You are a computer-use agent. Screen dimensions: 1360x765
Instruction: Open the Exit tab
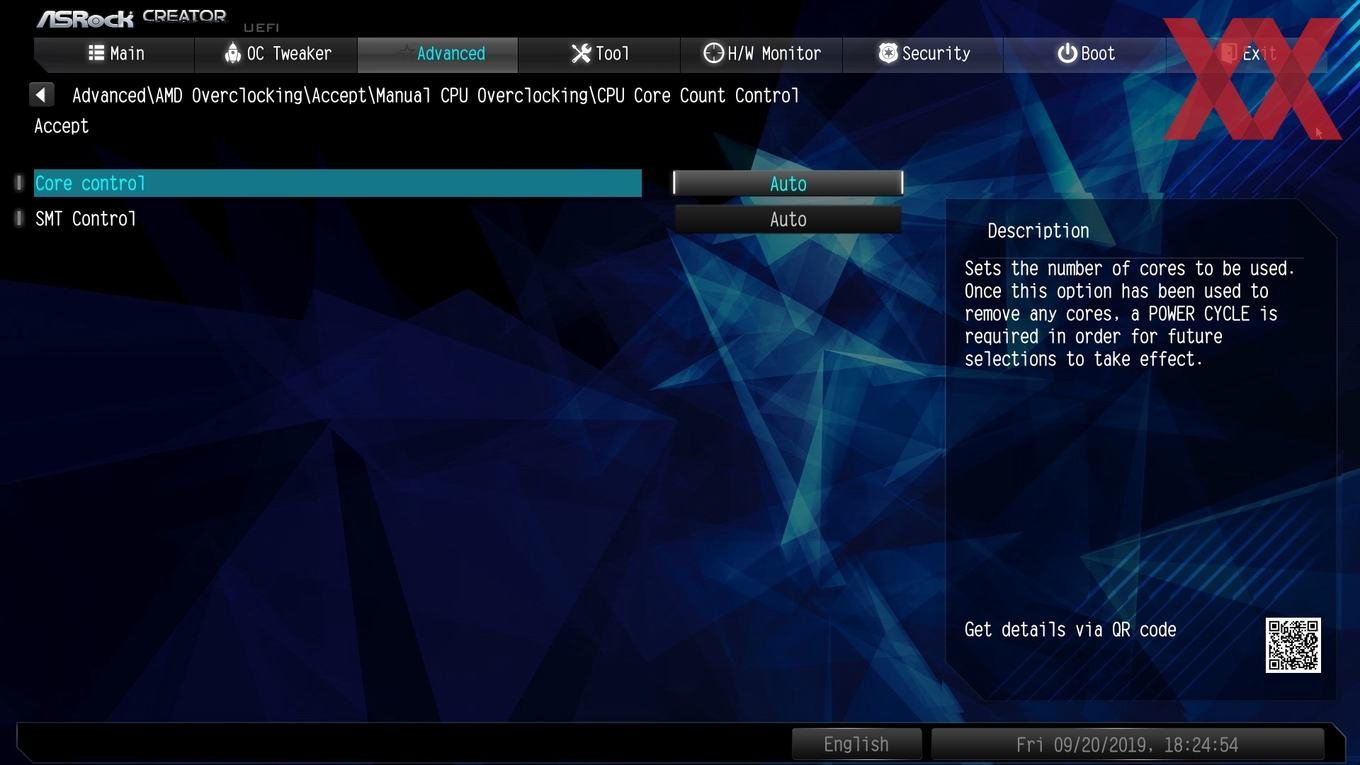[x=1247, y=54]
